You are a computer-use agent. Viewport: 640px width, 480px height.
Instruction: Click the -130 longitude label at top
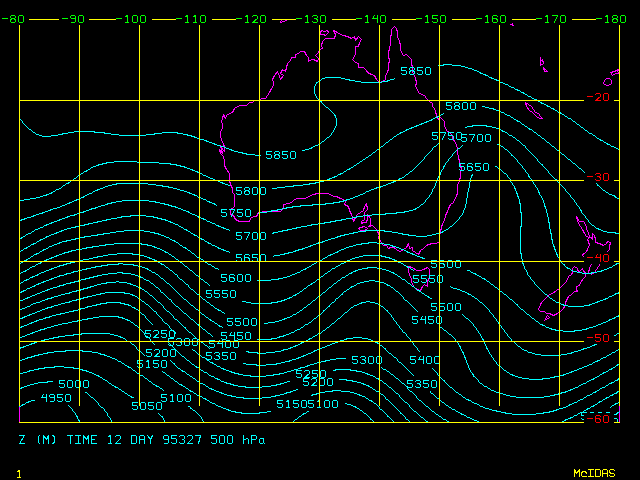coord(314,19)
